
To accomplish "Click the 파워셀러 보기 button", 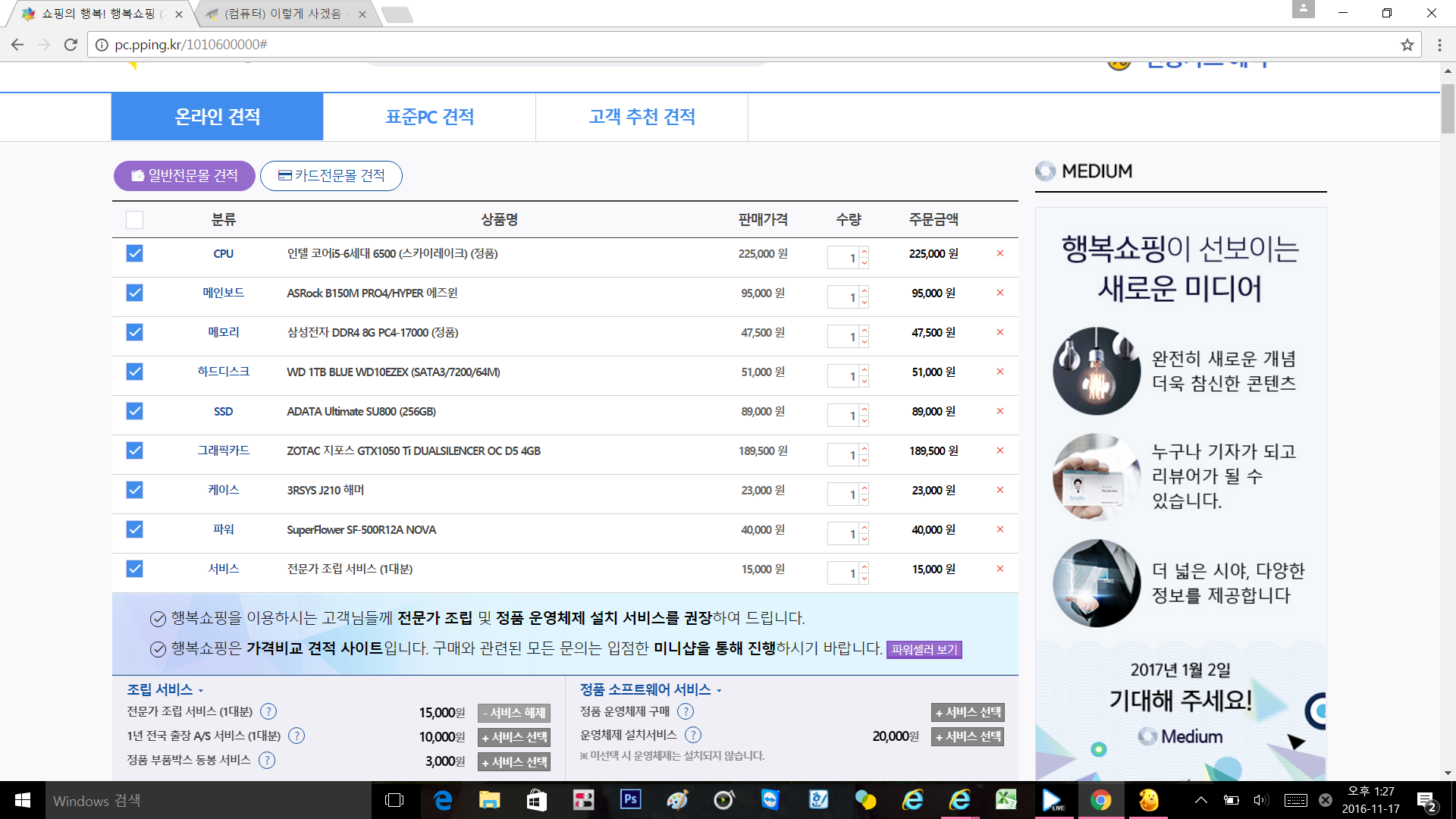I will pyautogui.click(x=924, y=650).
